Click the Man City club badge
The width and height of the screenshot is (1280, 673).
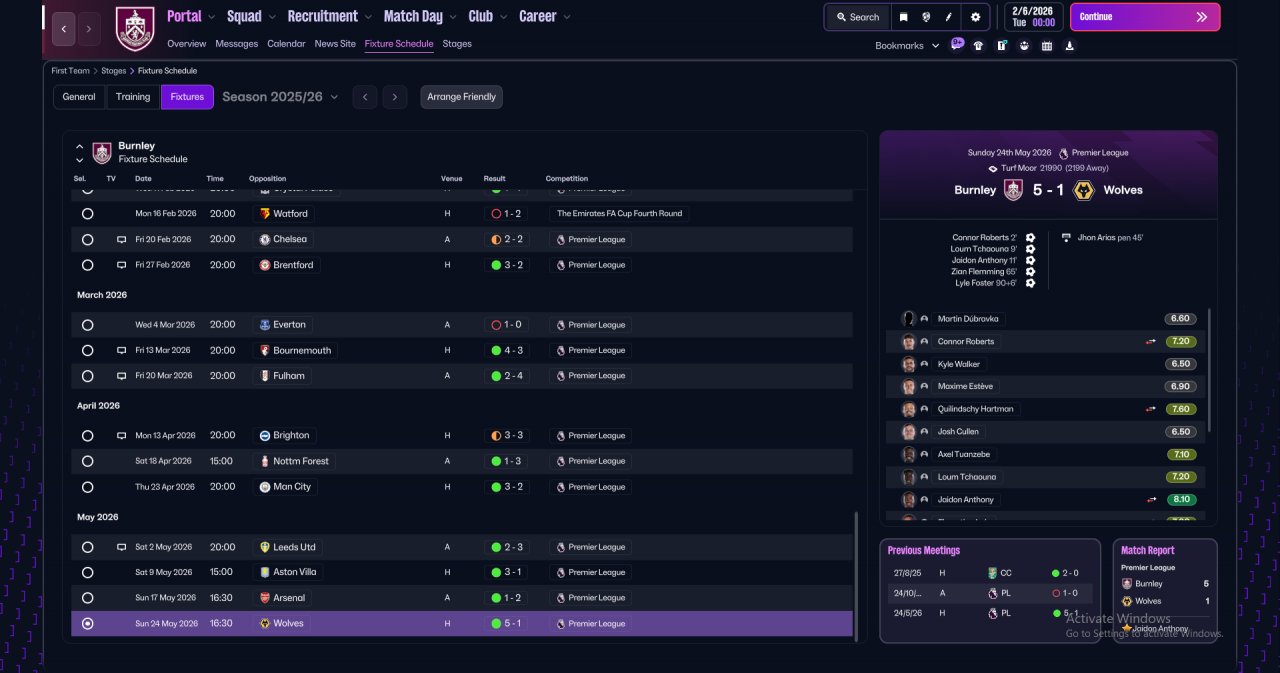264,487
